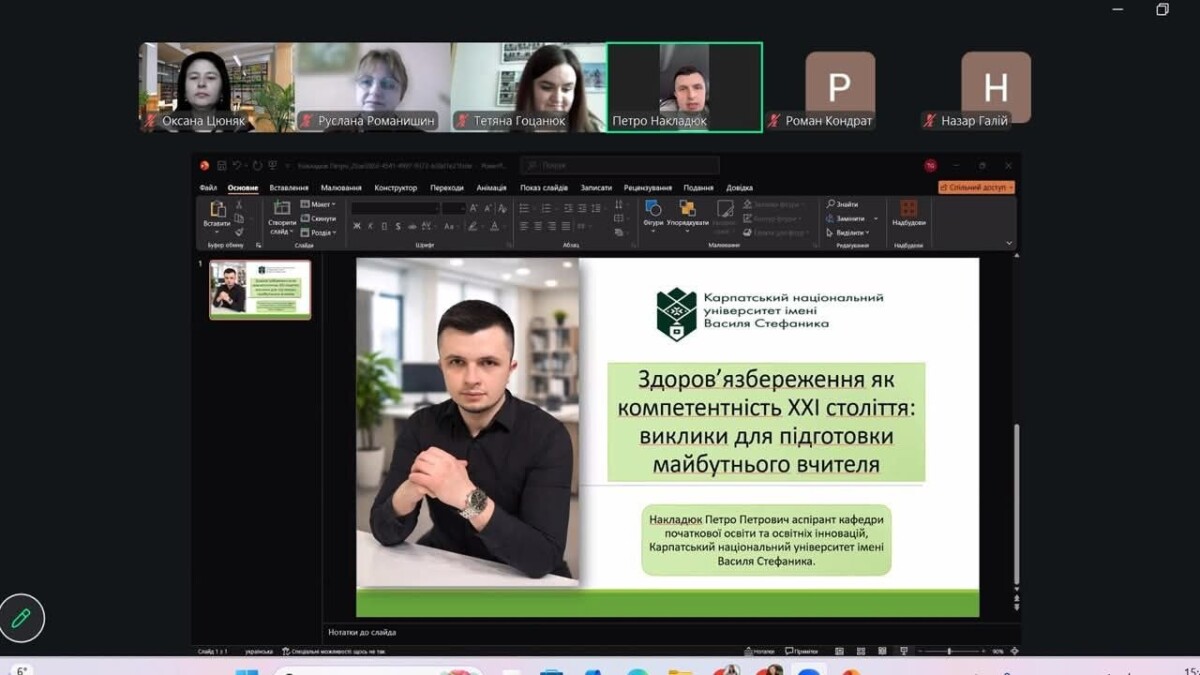The width and height of the screenshot is (1200, 675).
Task: Click the Arrange (Упорядкувати) icon
Action: tap(687, 208)
